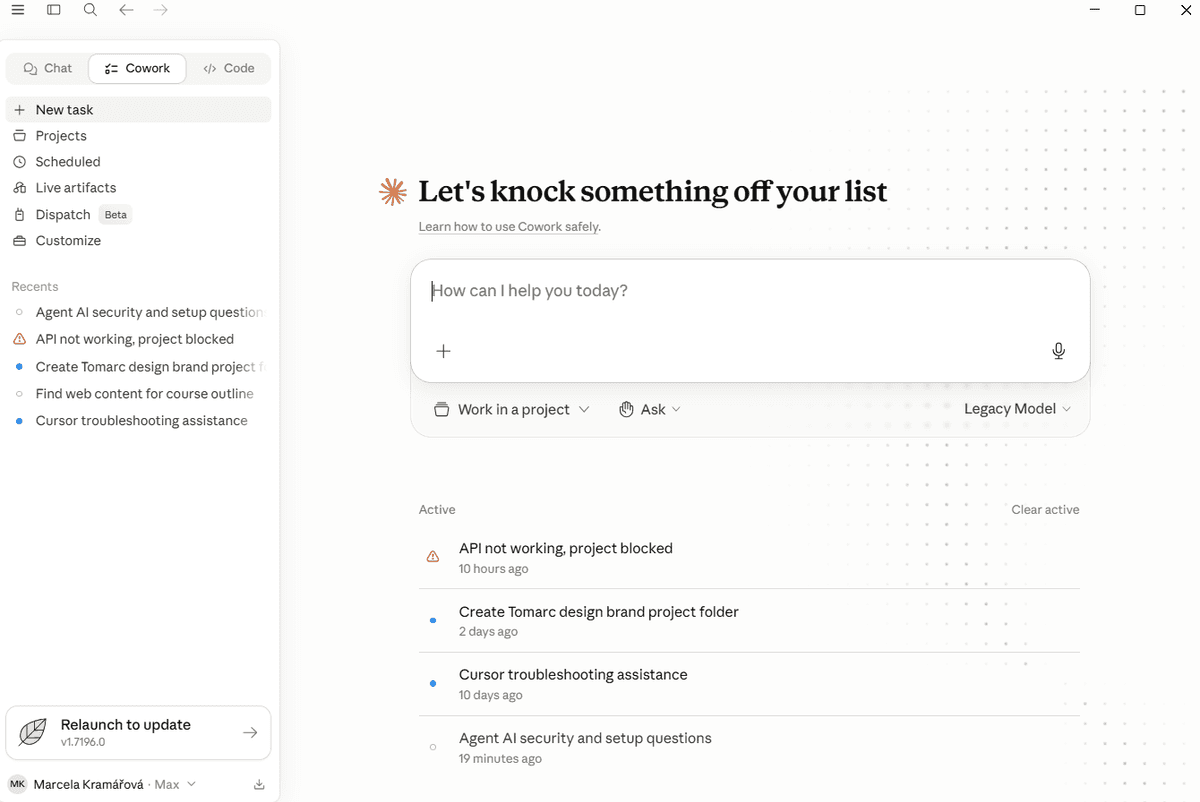The width and height of the screenshot is (1200, 802).
Task: Open Cursor troubleshooting assistance active task
Action: (x=749, y=684)
